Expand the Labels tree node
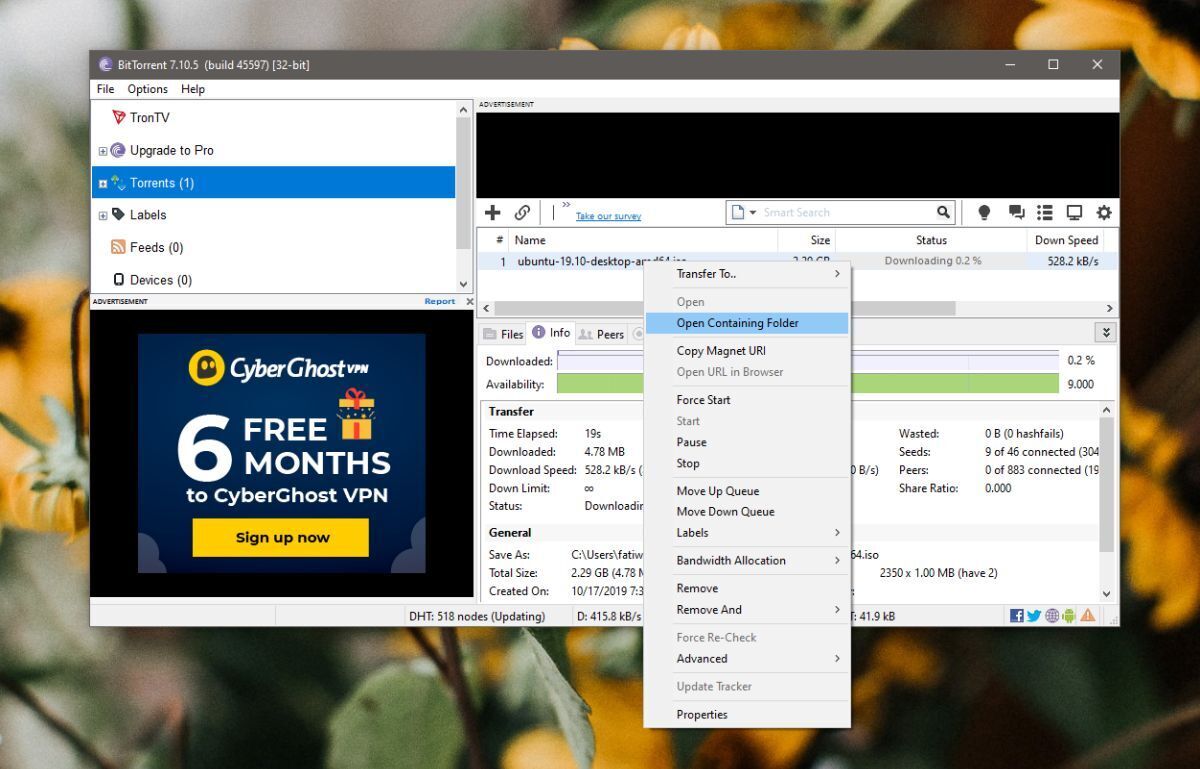1200x769 pixels. (x=102, y=216)
